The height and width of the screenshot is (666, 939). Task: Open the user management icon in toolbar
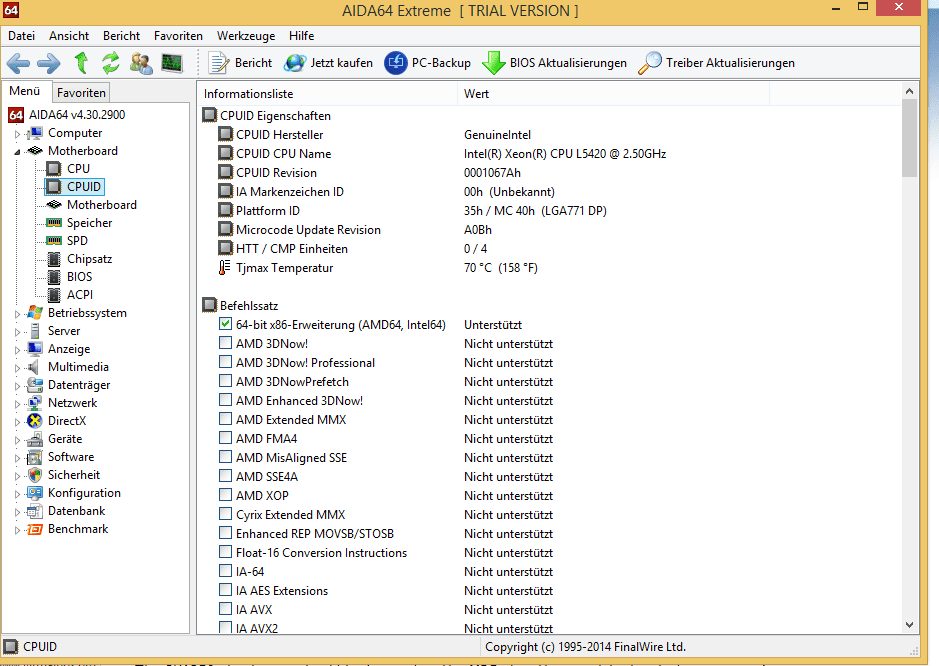click(141, 63)
